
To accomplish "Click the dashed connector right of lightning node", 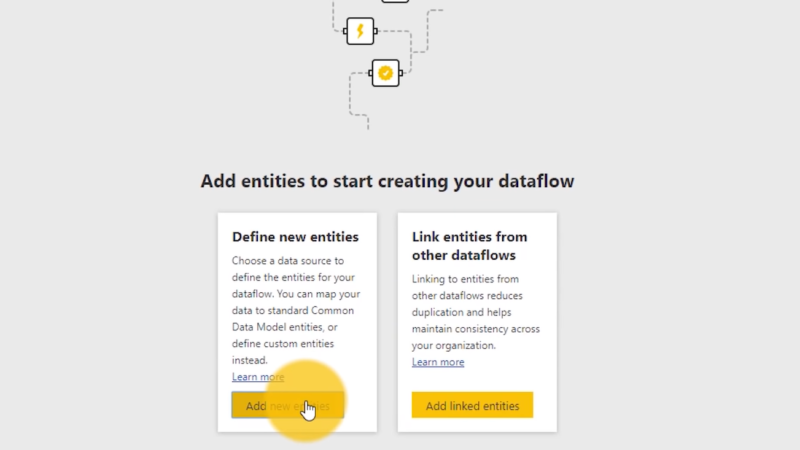I will [395, 32].
